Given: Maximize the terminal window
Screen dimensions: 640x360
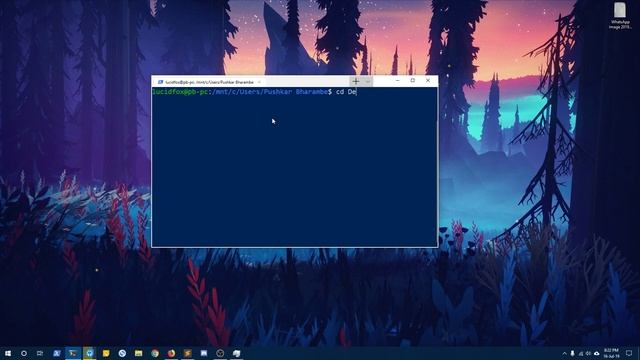Looking at the screenshot, I should coord(413,81).
